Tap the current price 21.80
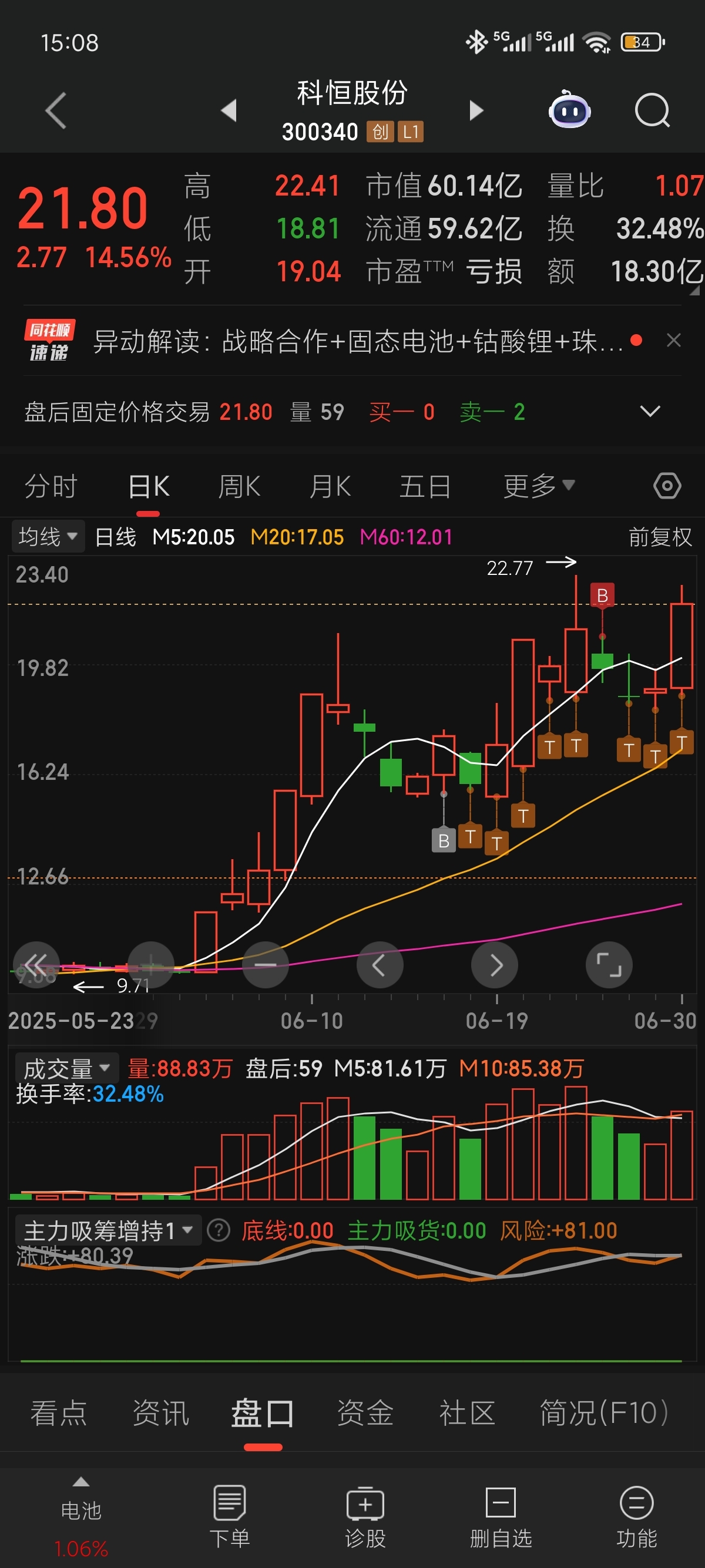Screen dimensions: 705x1568 point(82,208)
